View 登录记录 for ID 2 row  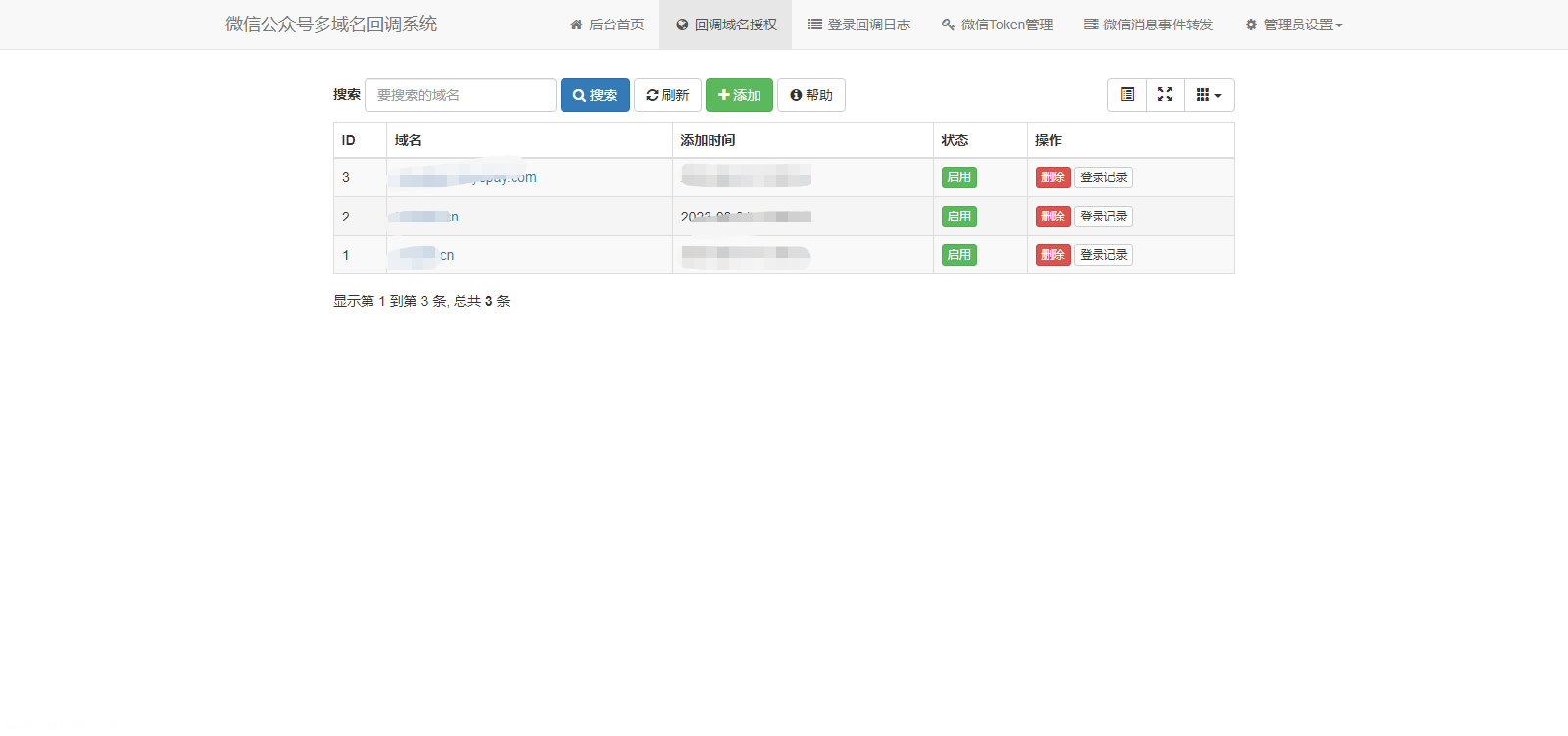tap(1103, 217)
